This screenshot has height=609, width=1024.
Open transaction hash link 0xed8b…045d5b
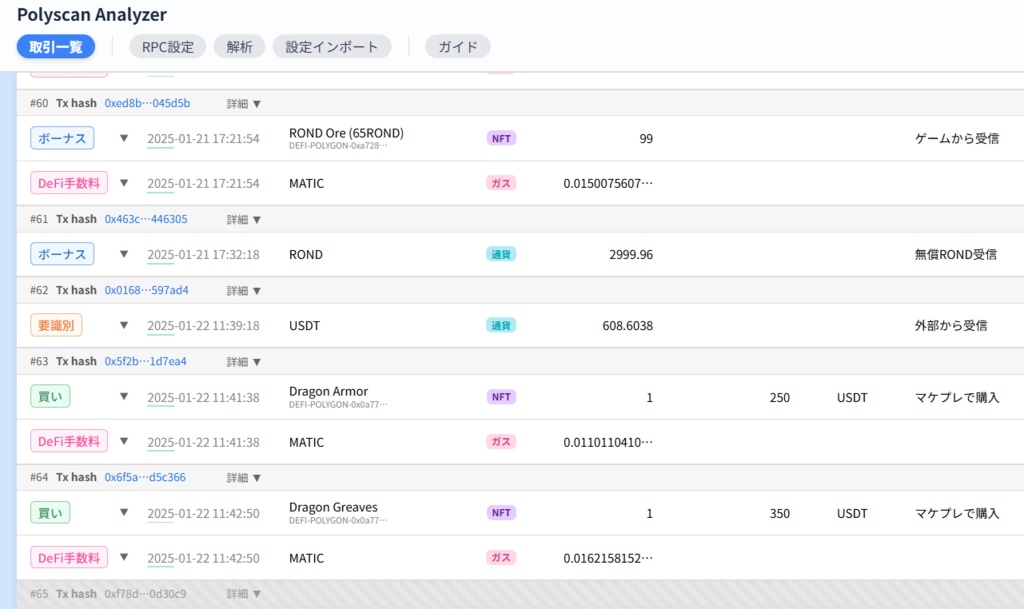[x=147, y=103]
